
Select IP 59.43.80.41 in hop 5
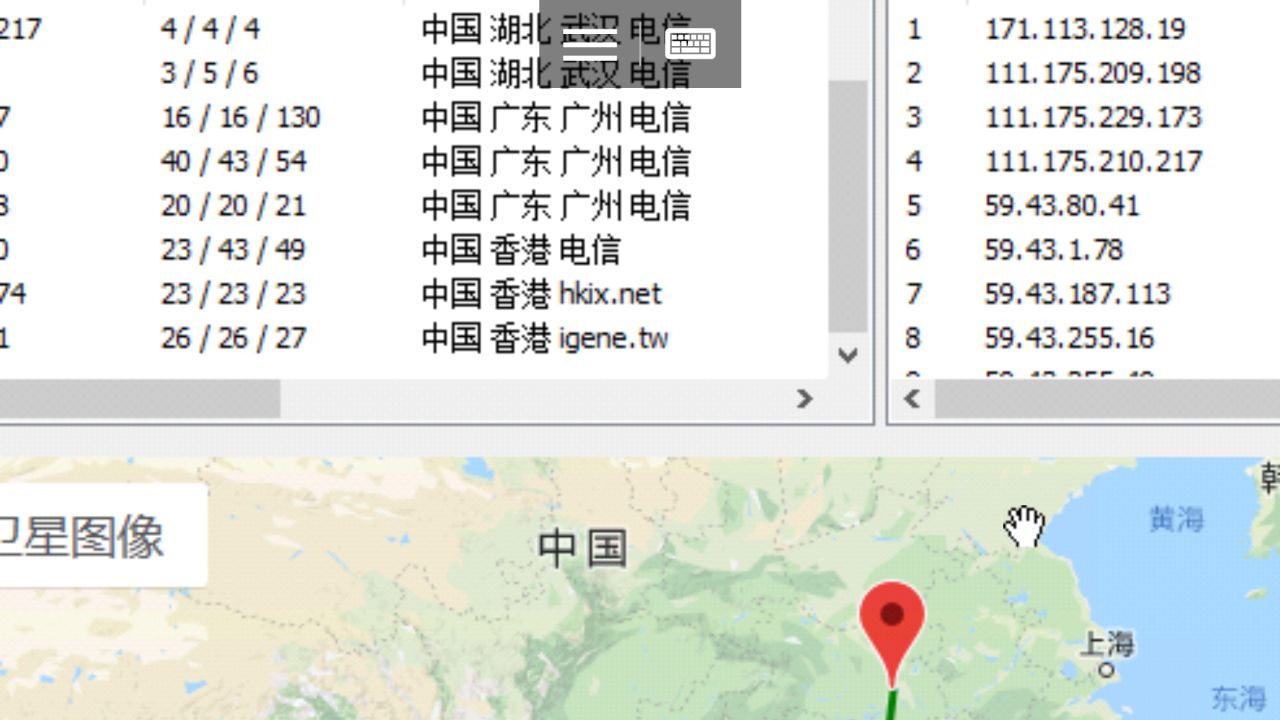[x=1062, y=206]
